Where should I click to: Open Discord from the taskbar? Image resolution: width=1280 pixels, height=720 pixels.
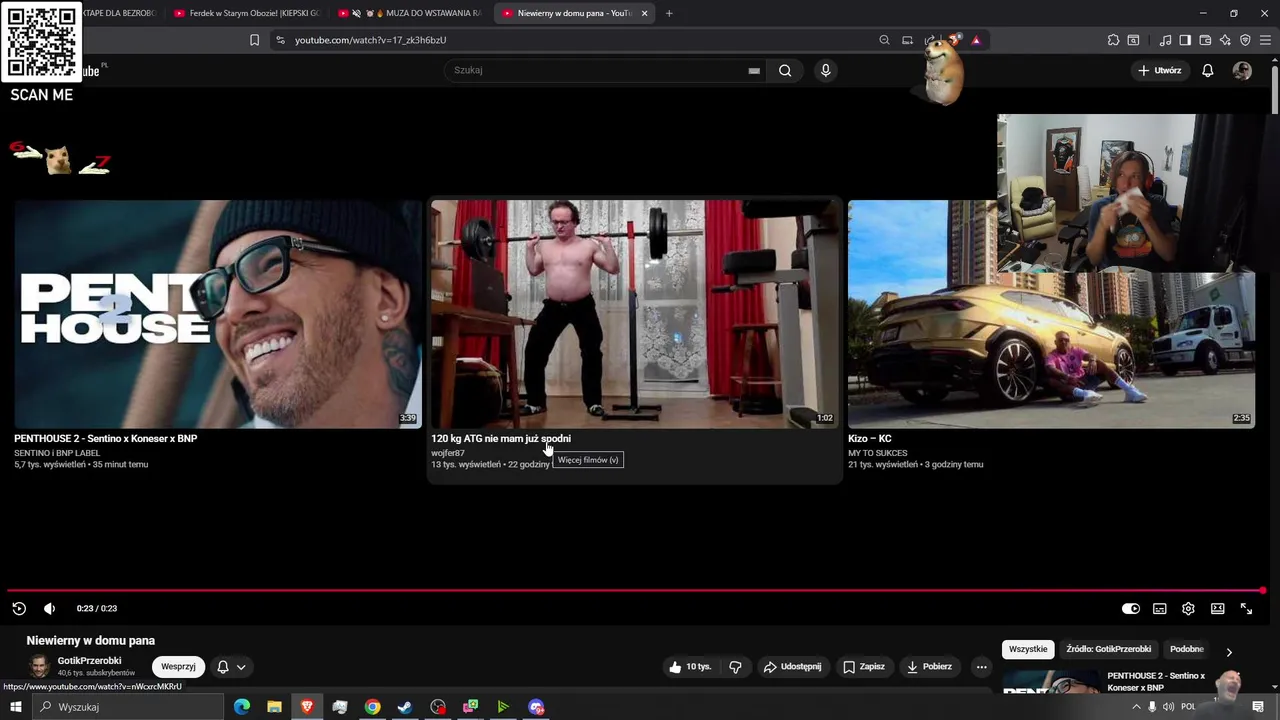click(x=536, y=707)
